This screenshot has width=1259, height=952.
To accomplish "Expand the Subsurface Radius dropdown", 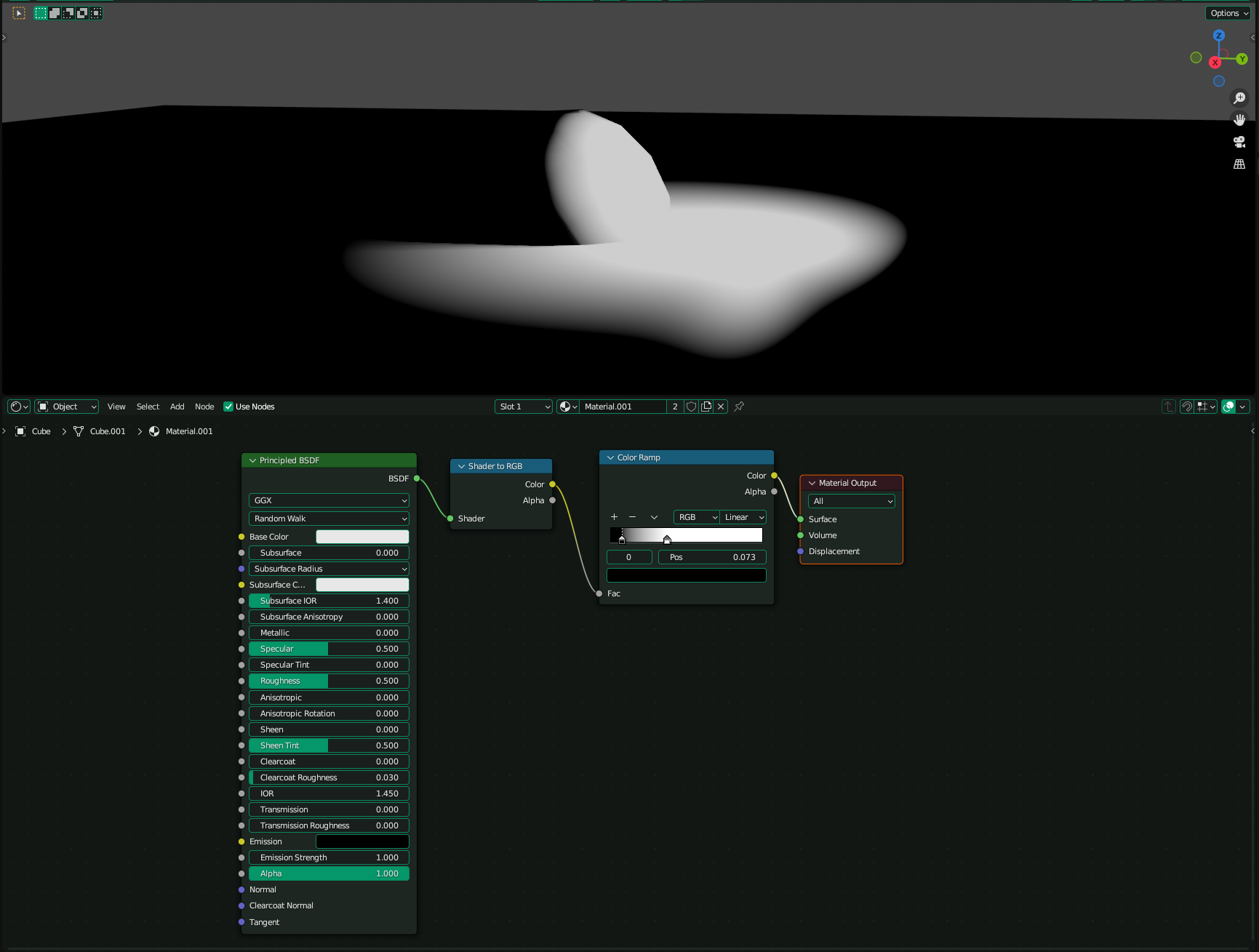I will [329, 569].
